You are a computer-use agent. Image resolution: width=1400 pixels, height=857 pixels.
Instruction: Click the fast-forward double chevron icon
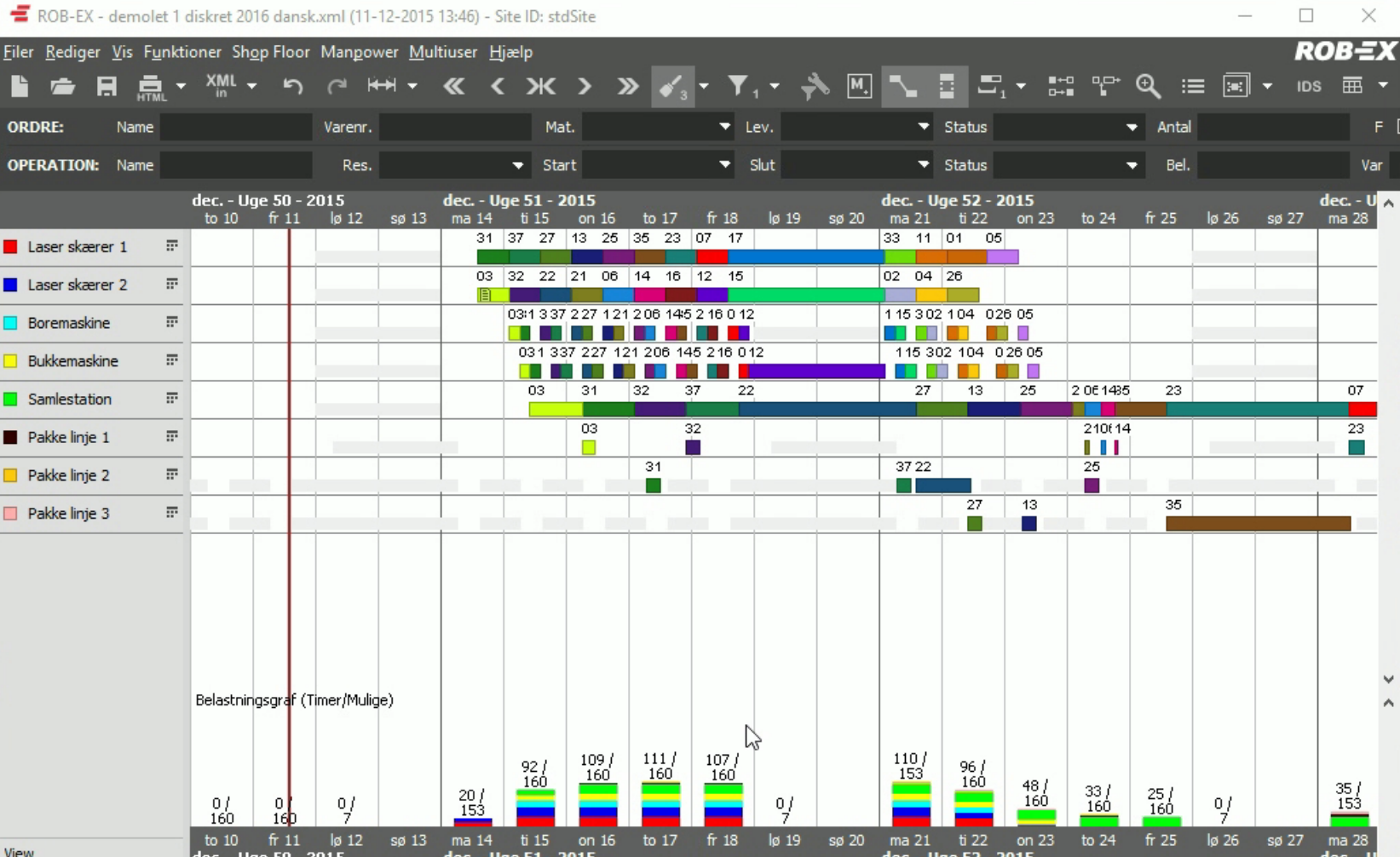pyautogui.click(x=628, y=86)
